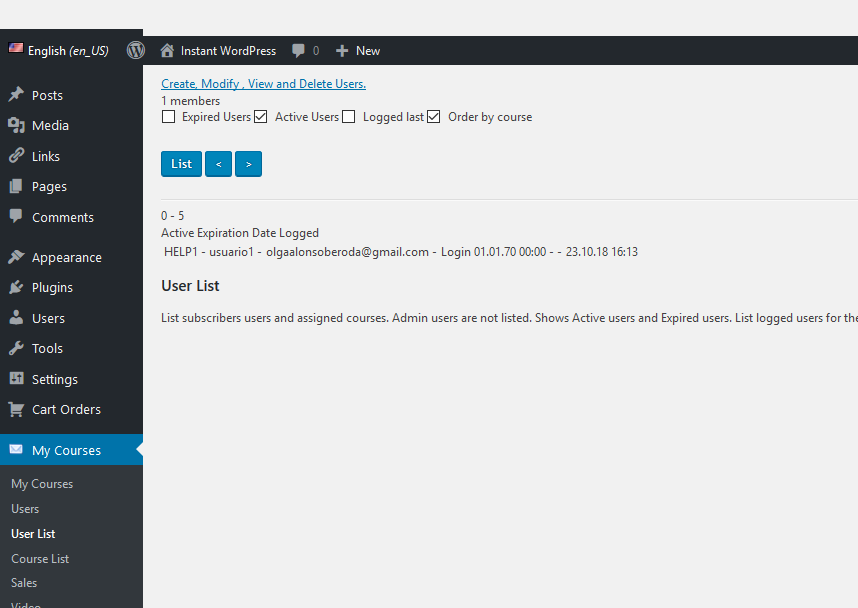Open the My Courses submenu item
Screen dimensions: 858x608
click(42, 484)
